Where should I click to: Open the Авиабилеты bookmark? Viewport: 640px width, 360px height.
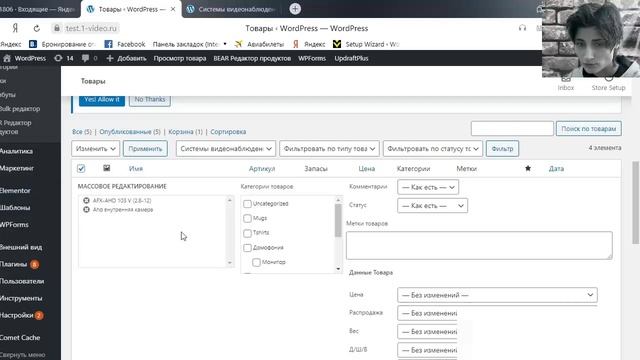pos(259,44)
